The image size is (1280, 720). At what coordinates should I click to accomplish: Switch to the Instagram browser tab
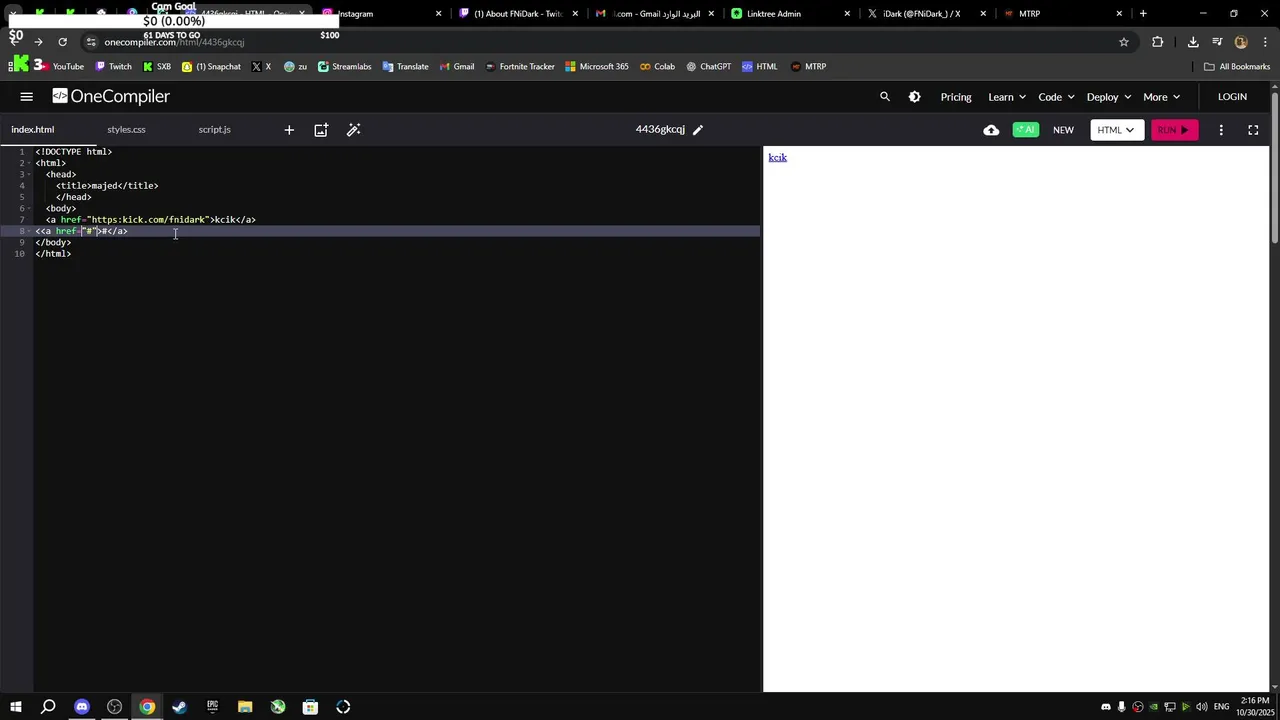[383, 14]
